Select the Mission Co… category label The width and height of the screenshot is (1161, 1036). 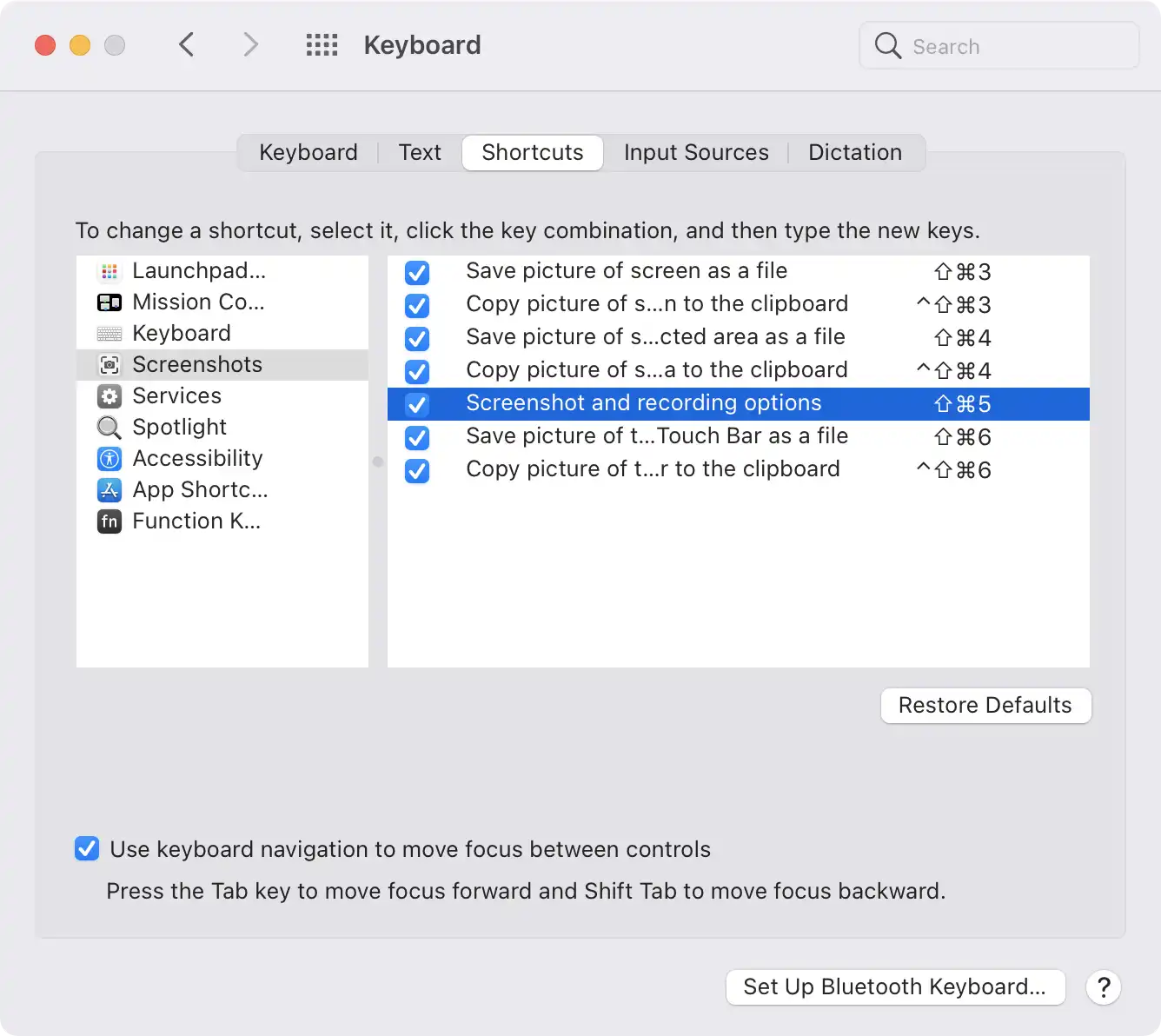tap(198, 302)
